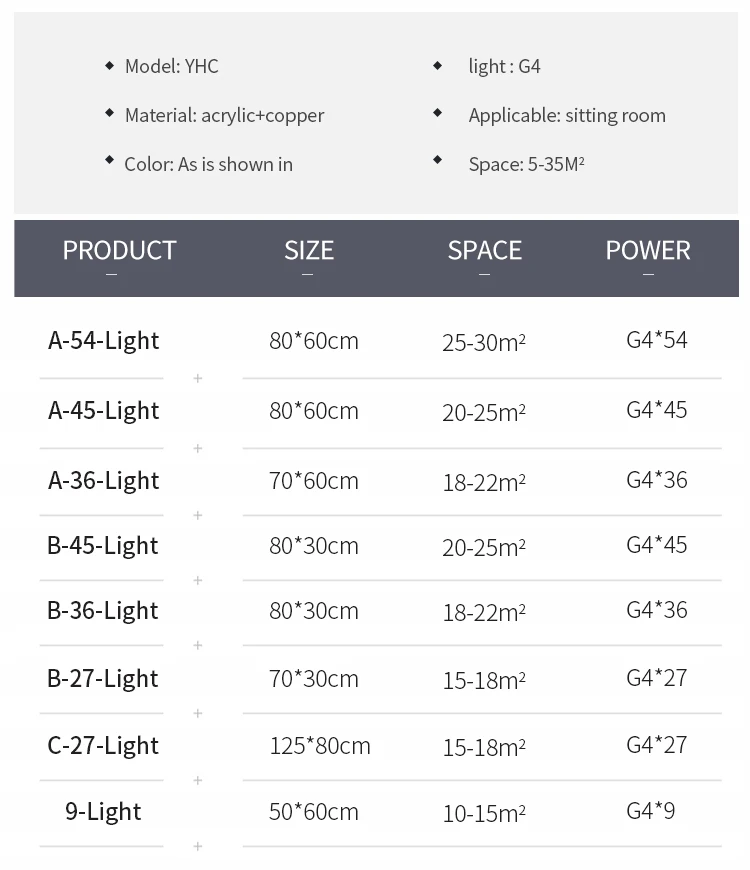Click the 'Applicable: sitting room' spec text
This screenshot has width=750, height=870.
click(566, 115)
